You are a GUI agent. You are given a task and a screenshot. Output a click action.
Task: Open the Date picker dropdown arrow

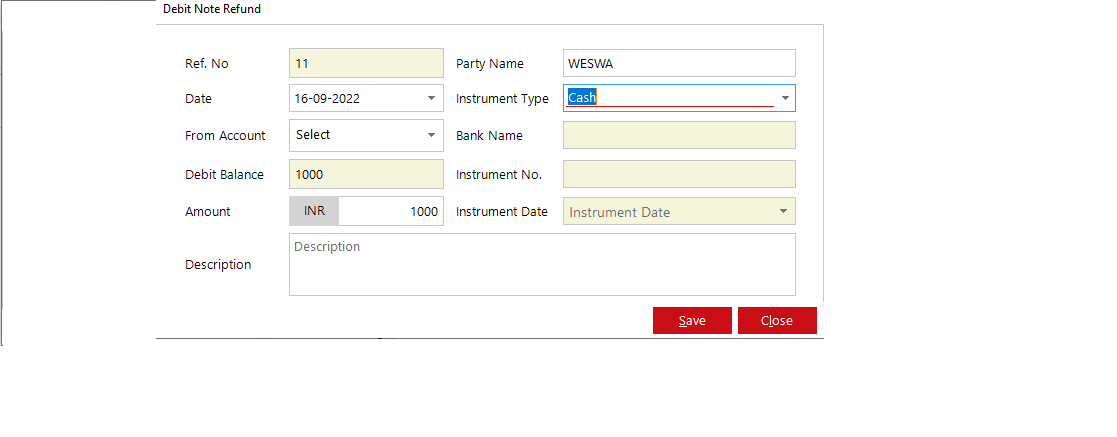click(431, 98)
